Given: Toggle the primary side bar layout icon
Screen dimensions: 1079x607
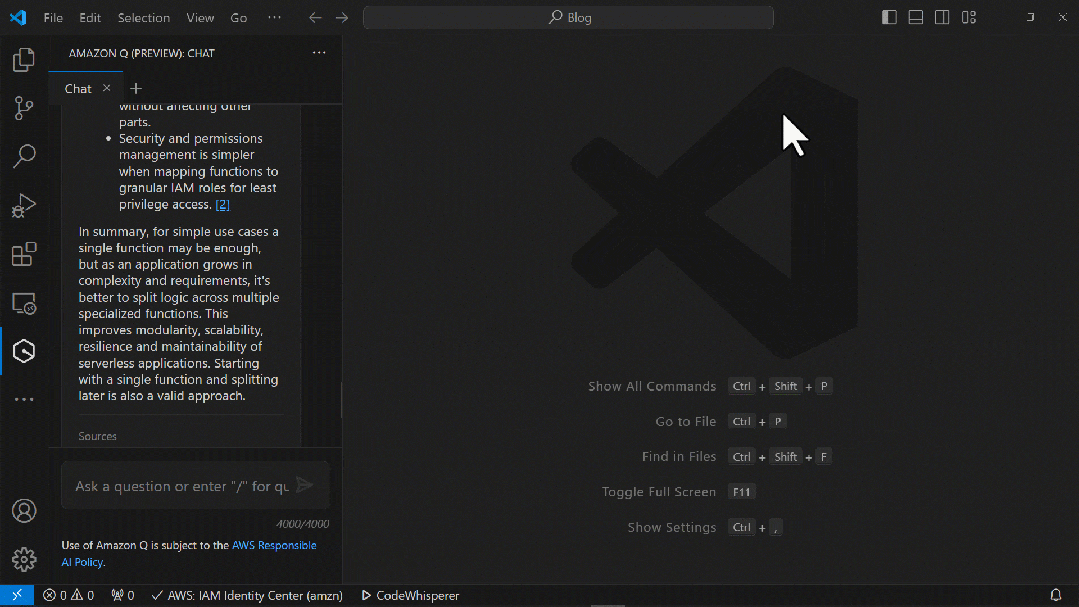Looking at the screenshot, I should pyautogui.click(x=889, y=17).
